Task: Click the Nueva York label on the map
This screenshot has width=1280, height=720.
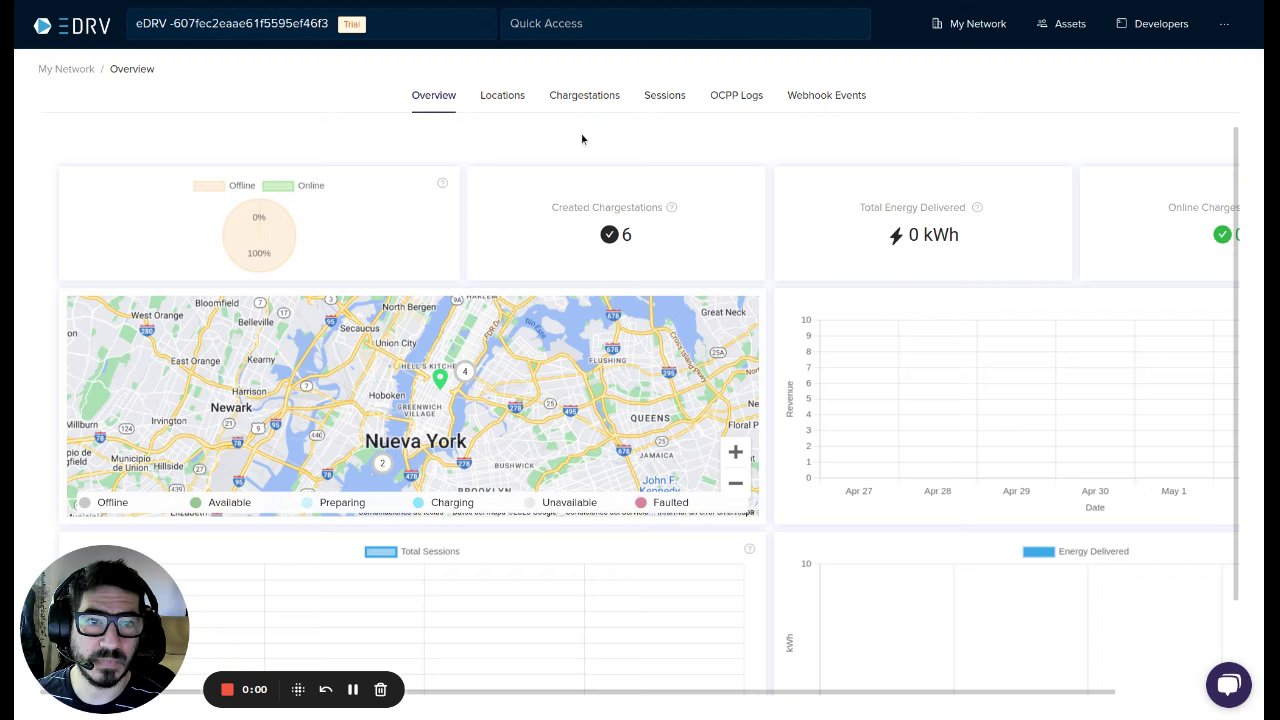Action: coord(415,441)
